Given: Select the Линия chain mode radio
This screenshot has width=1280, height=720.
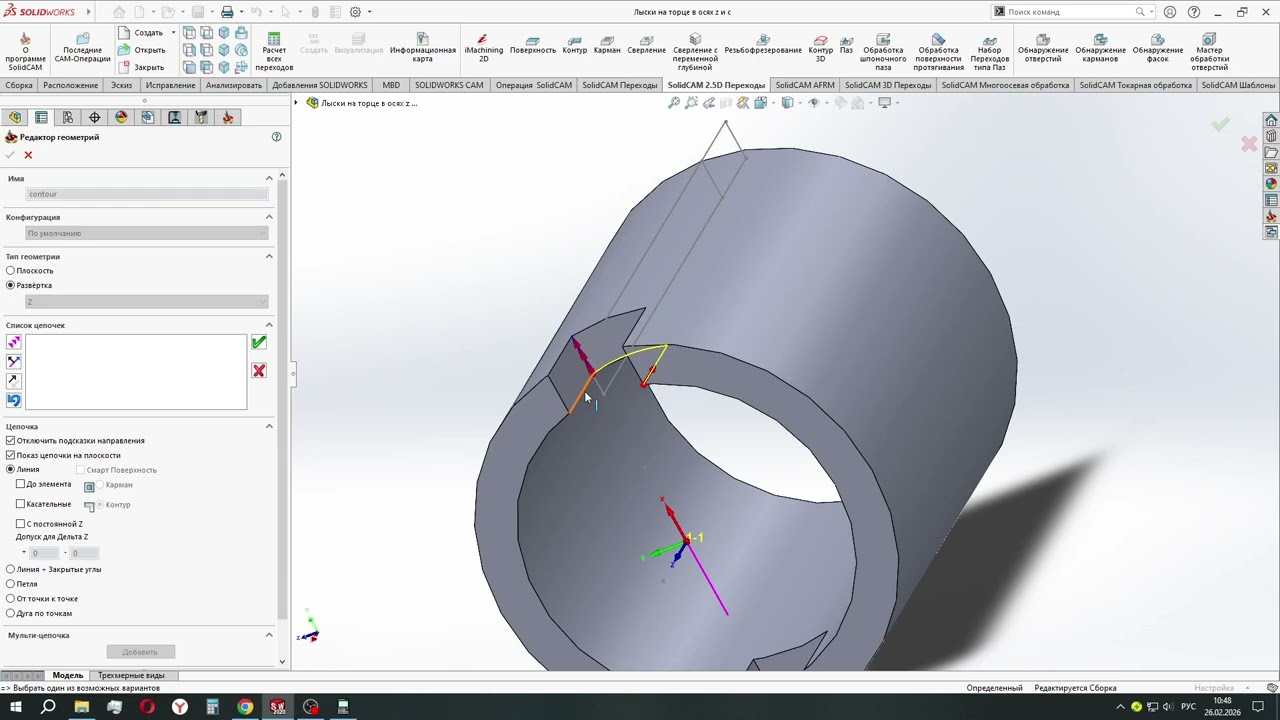Looking at the screenshot, I should pyautogui.click(x=11, y=469).
